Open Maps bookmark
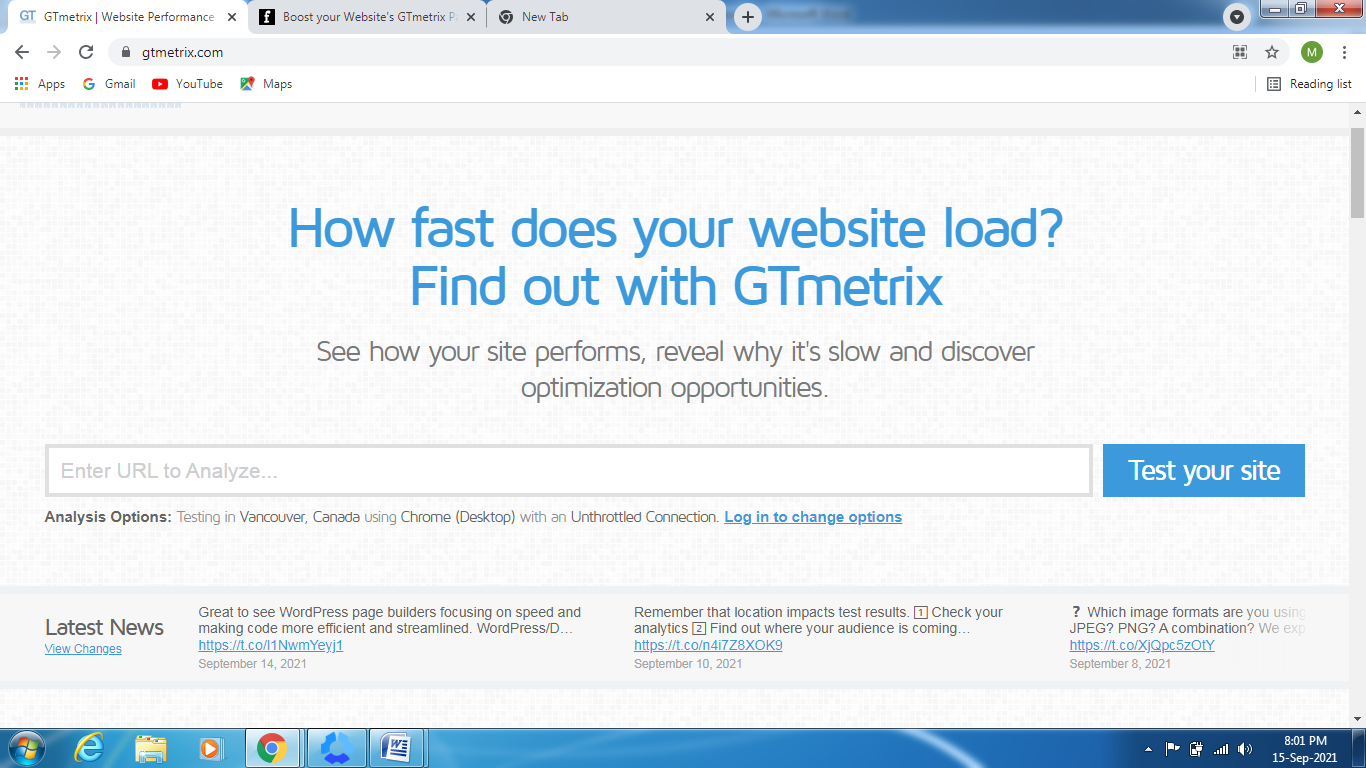1366x768 pixels. (x=266, y=84)
